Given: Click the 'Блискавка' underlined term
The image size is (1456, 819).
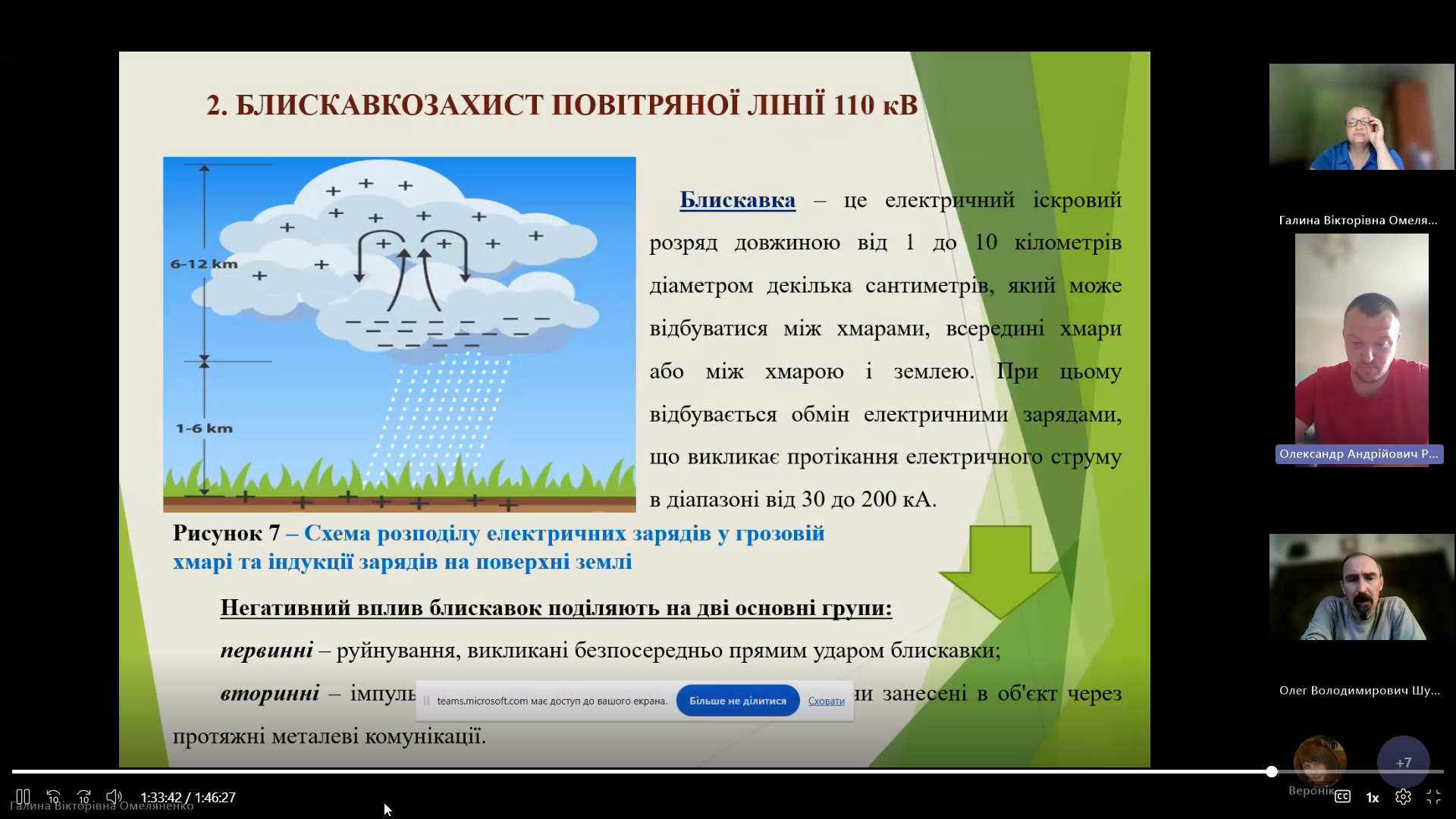Looking at the screenshot, I should [x=737, y=200].
